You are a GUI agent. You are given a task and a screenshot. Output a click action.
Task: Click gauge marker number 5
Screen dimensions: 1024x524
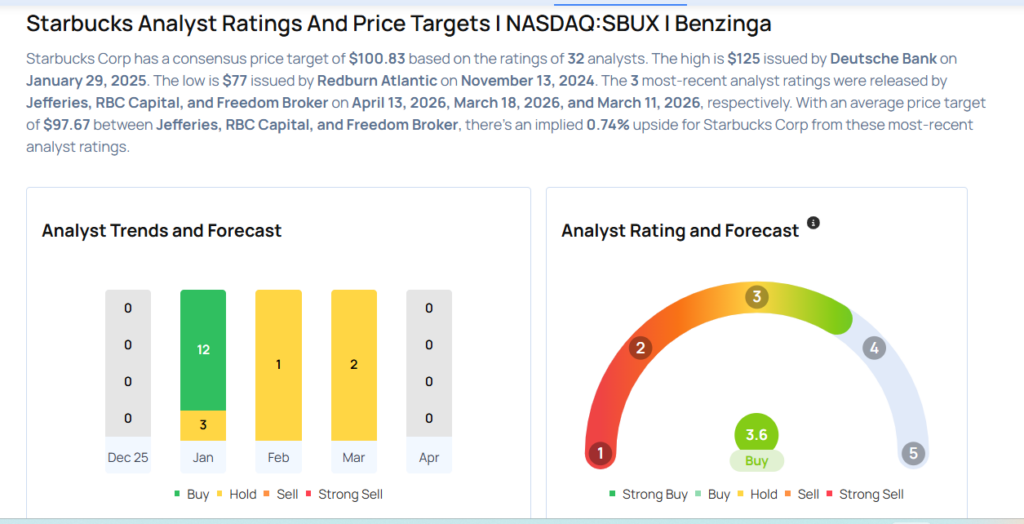pyautogui.click(x=913, y=453)
